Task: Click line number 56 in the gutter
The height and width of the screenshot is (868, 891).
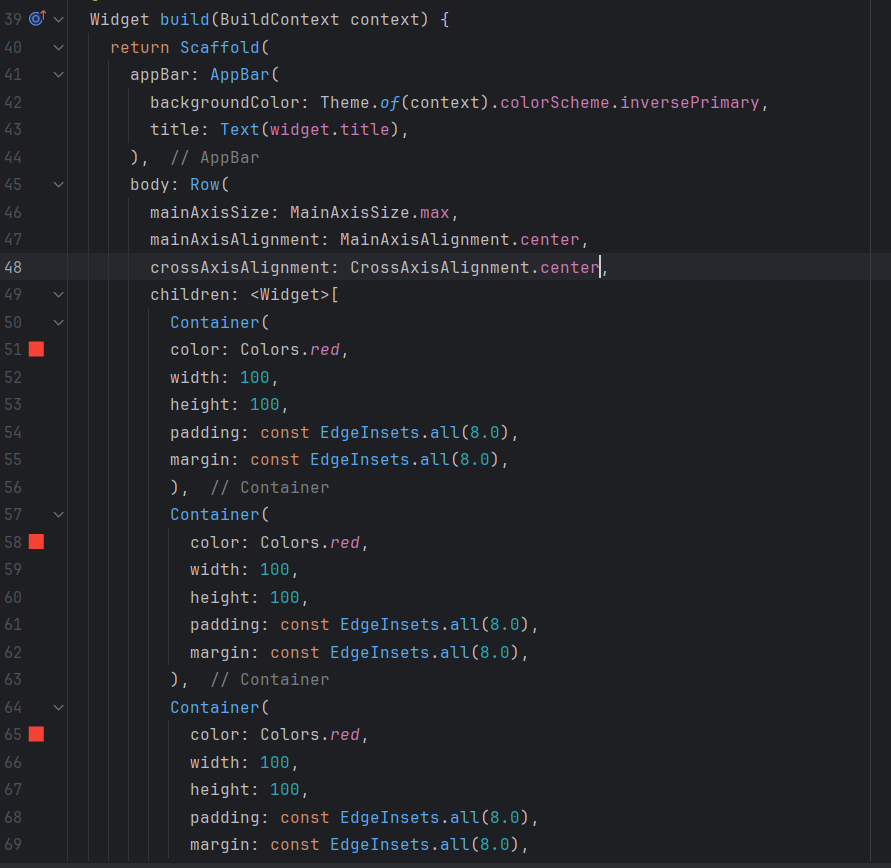Action: coord(13,487)
